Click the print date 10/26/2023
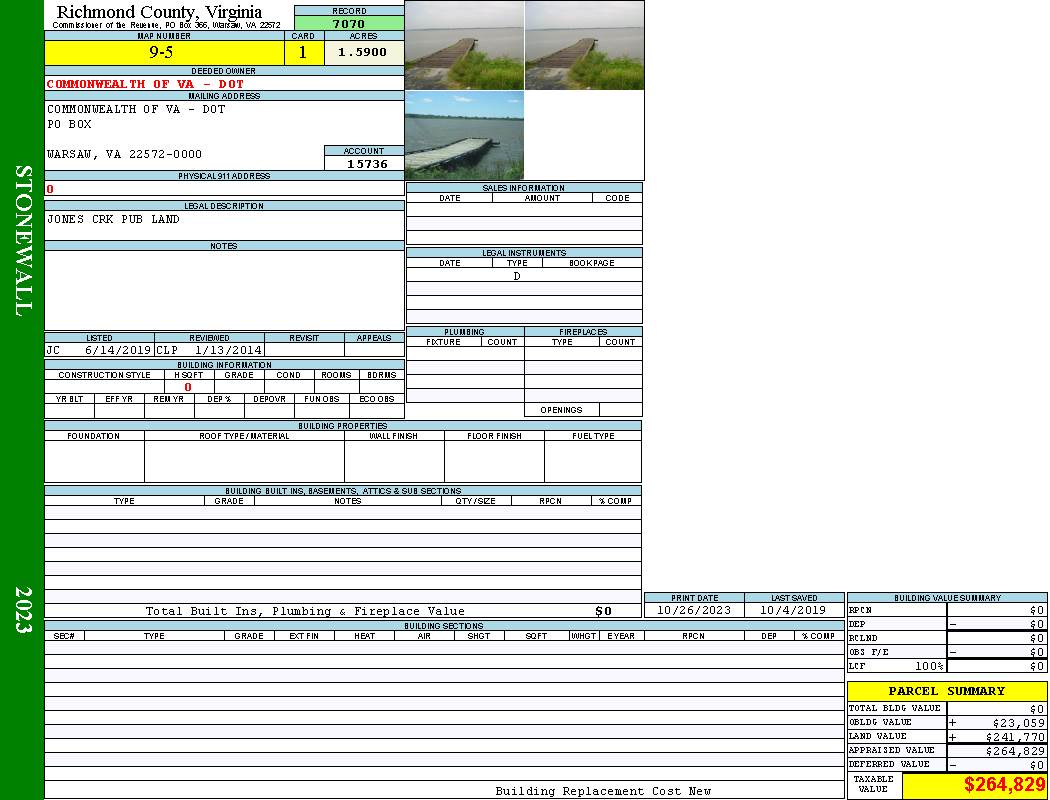This screenshot has height=800, width=1050. point(693,610)
